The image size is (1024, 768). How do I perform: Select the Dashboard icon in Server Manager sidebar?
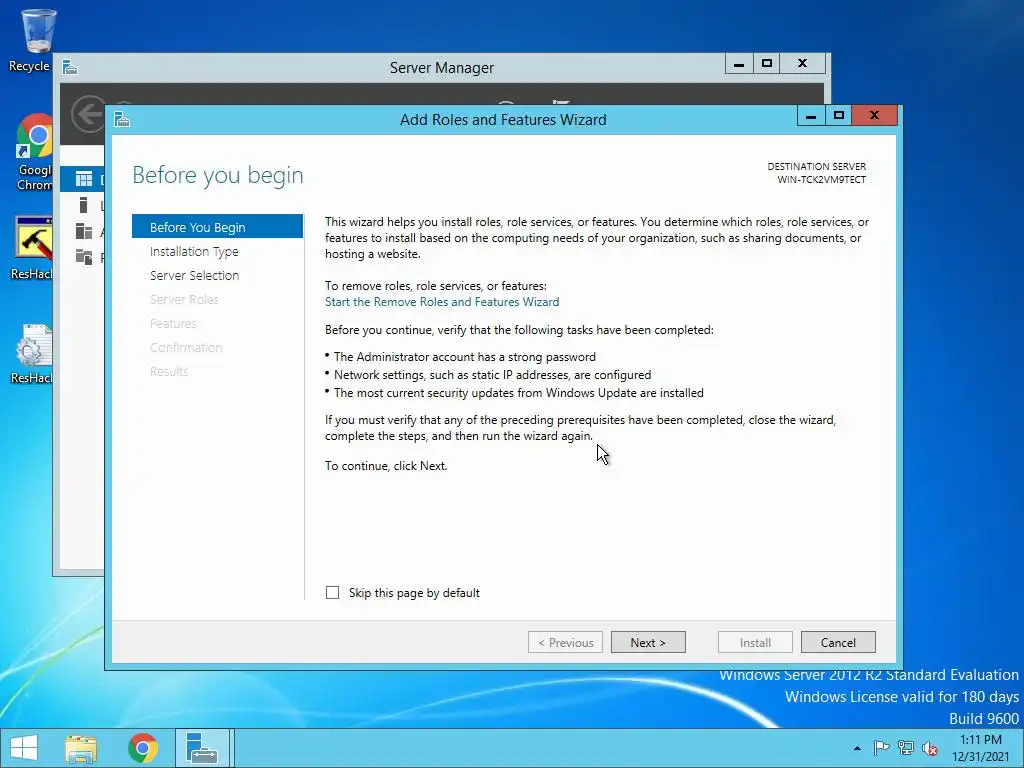click(84, 178)
